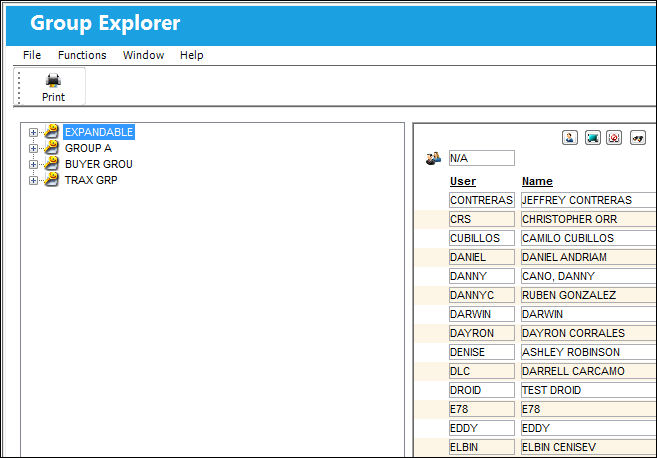
Task: Select the TRAX GRP tree item
Action: (91, 180)
